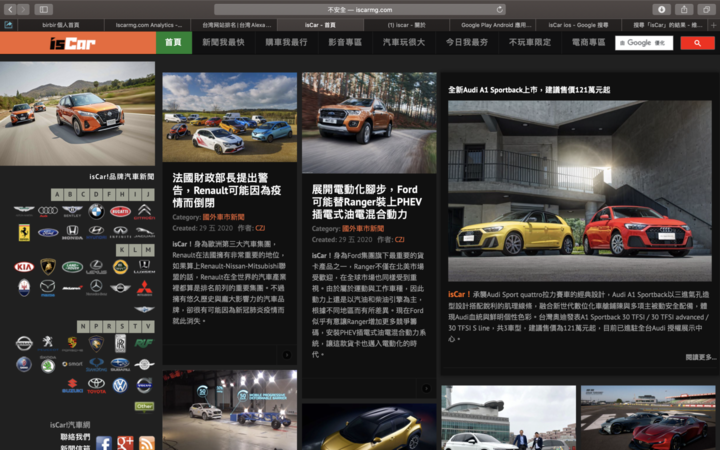Screen dimensions: 720x450
Task: Select the Bentley brand logo
Action: coord(72,211)
